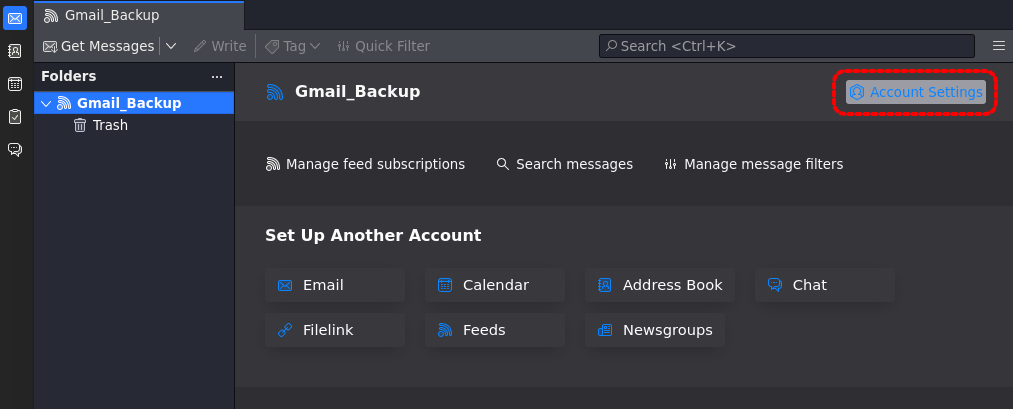Expand the Get Messages dropdown arrow
This screenshot has width=1013, height=409.
(x=171, y=47)
